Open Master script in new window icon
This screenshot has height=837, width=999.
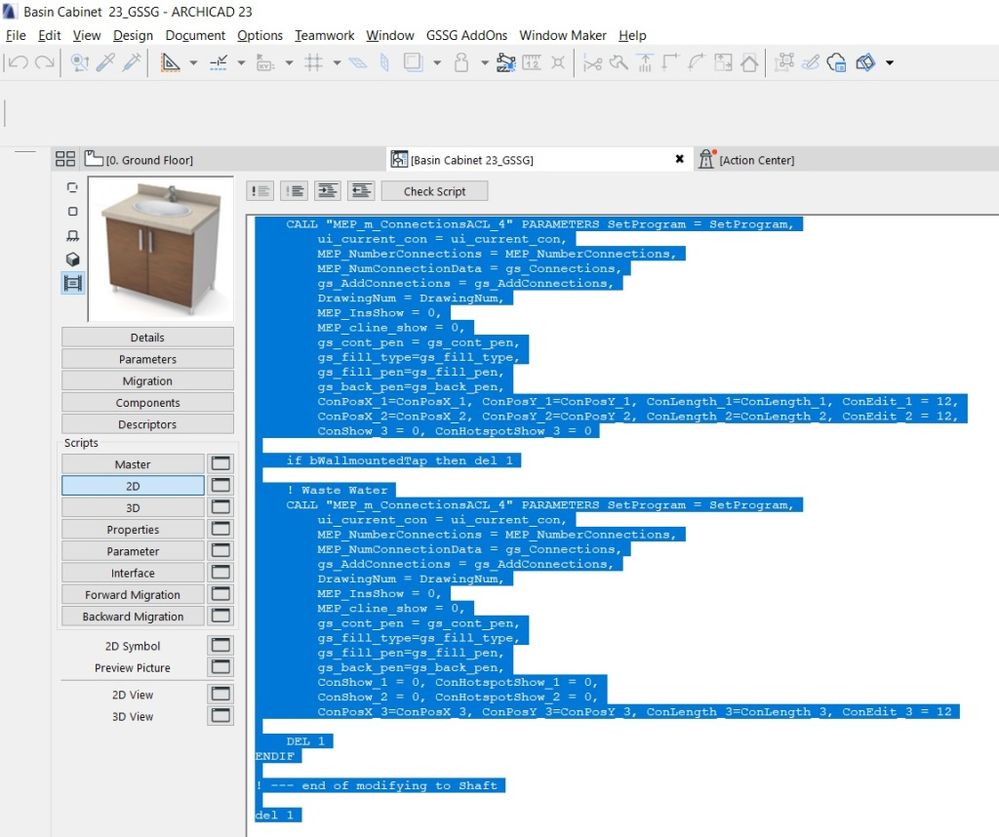click(220, 464)
